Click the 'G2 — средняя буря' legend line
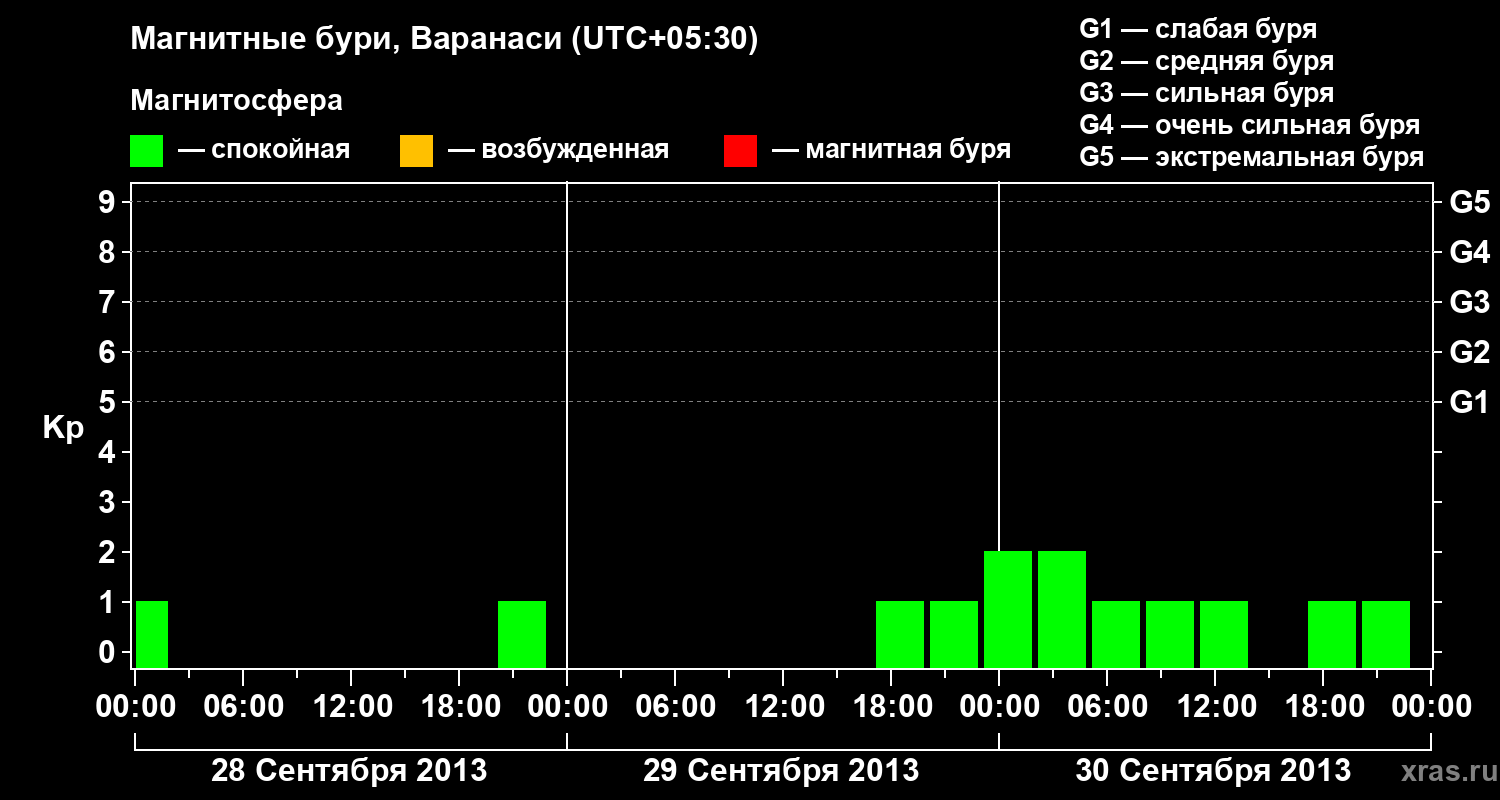 1207,61
